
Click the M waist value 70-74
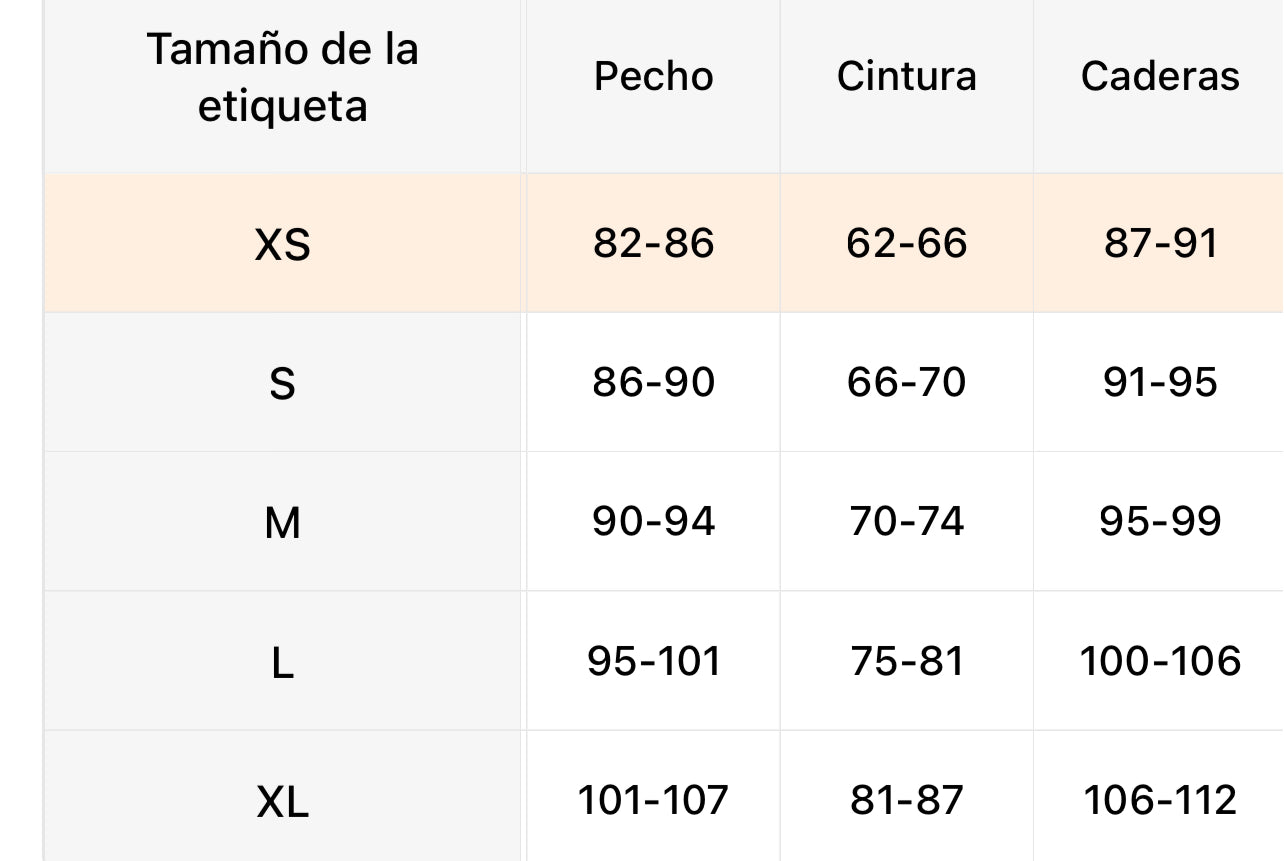click(x=906, y=521)
